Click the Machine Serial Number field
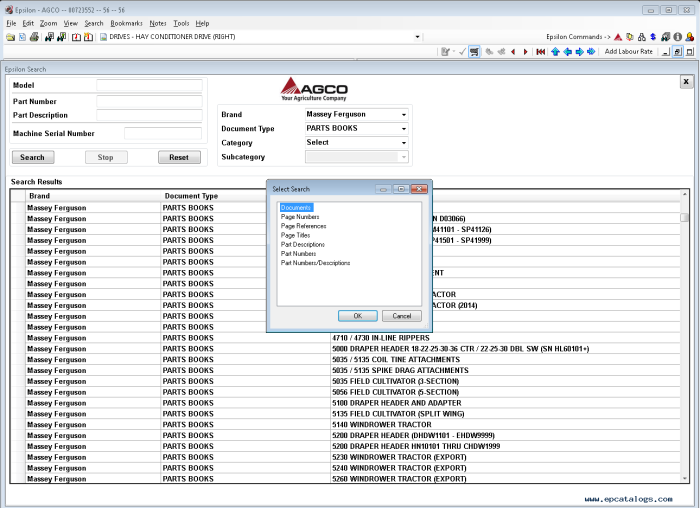 [163, 133]
